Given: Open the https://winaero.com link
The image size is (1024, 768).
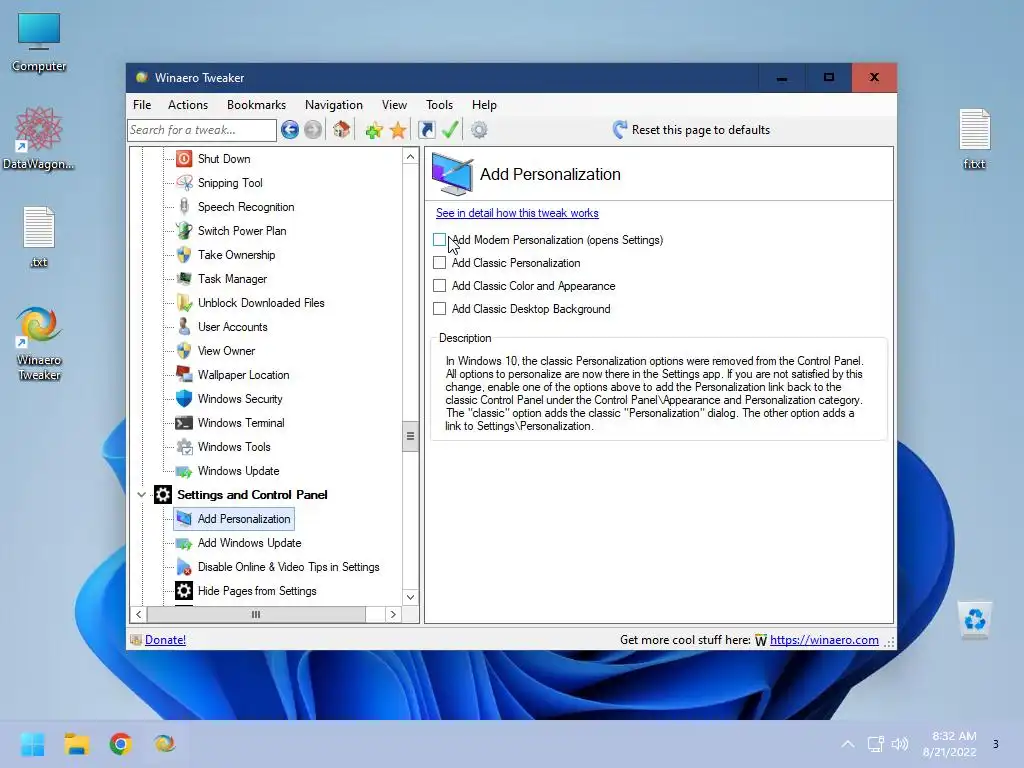Looking at the screenshot, I should pos(824,640).
